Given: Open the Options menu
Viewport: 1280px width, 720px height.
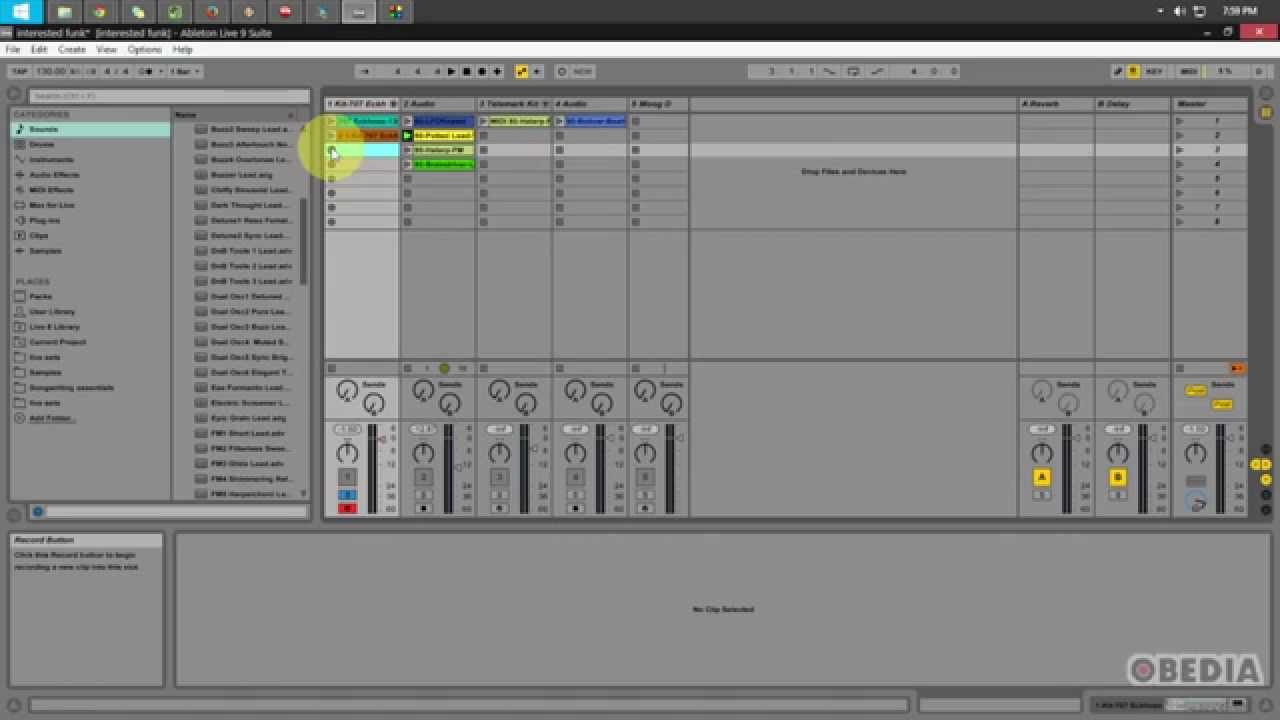Looking at the screenshot, I should coord(144,49).
